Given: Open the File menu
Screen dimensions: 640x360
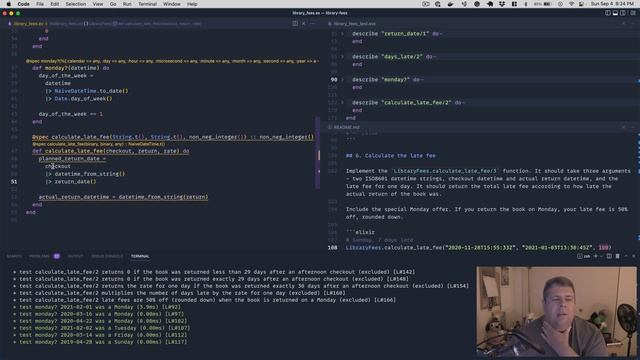Looking at the screenshot, I should click(40, 4).
